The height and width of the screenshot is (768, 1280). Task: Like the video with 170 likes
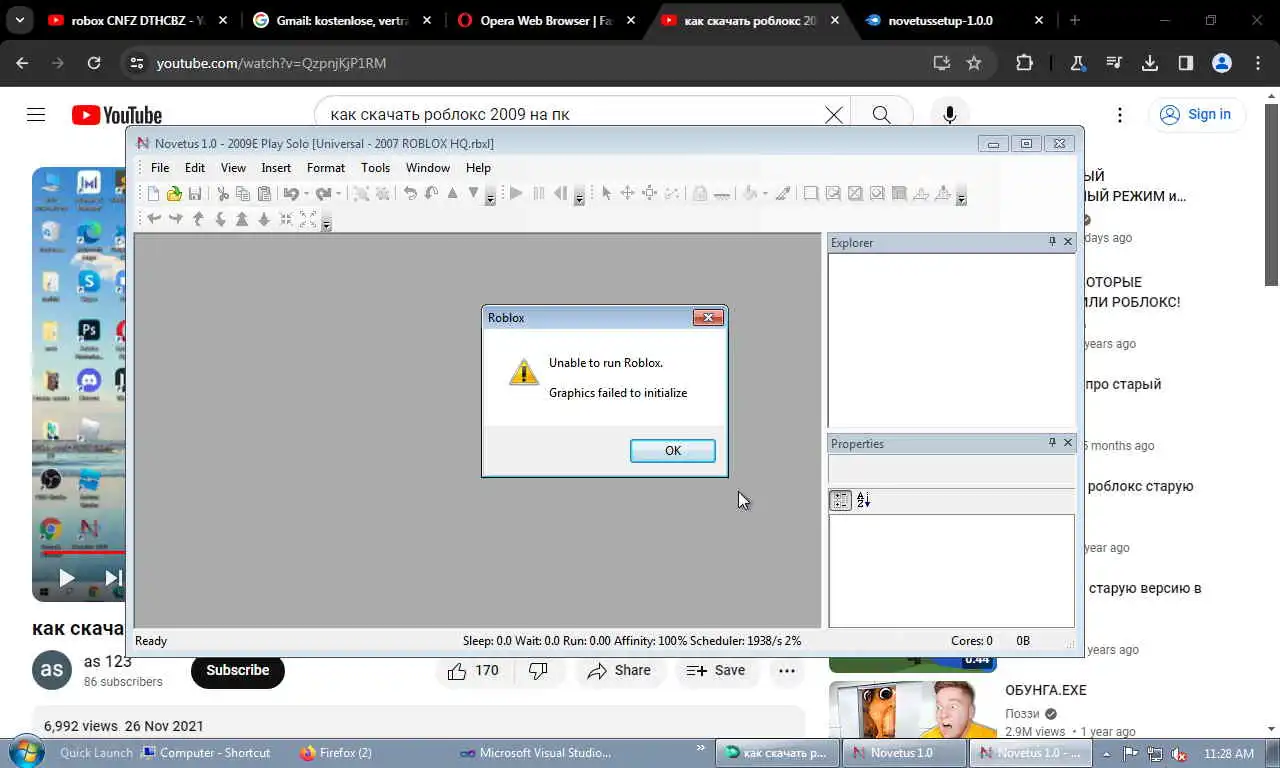click(475, 670)
